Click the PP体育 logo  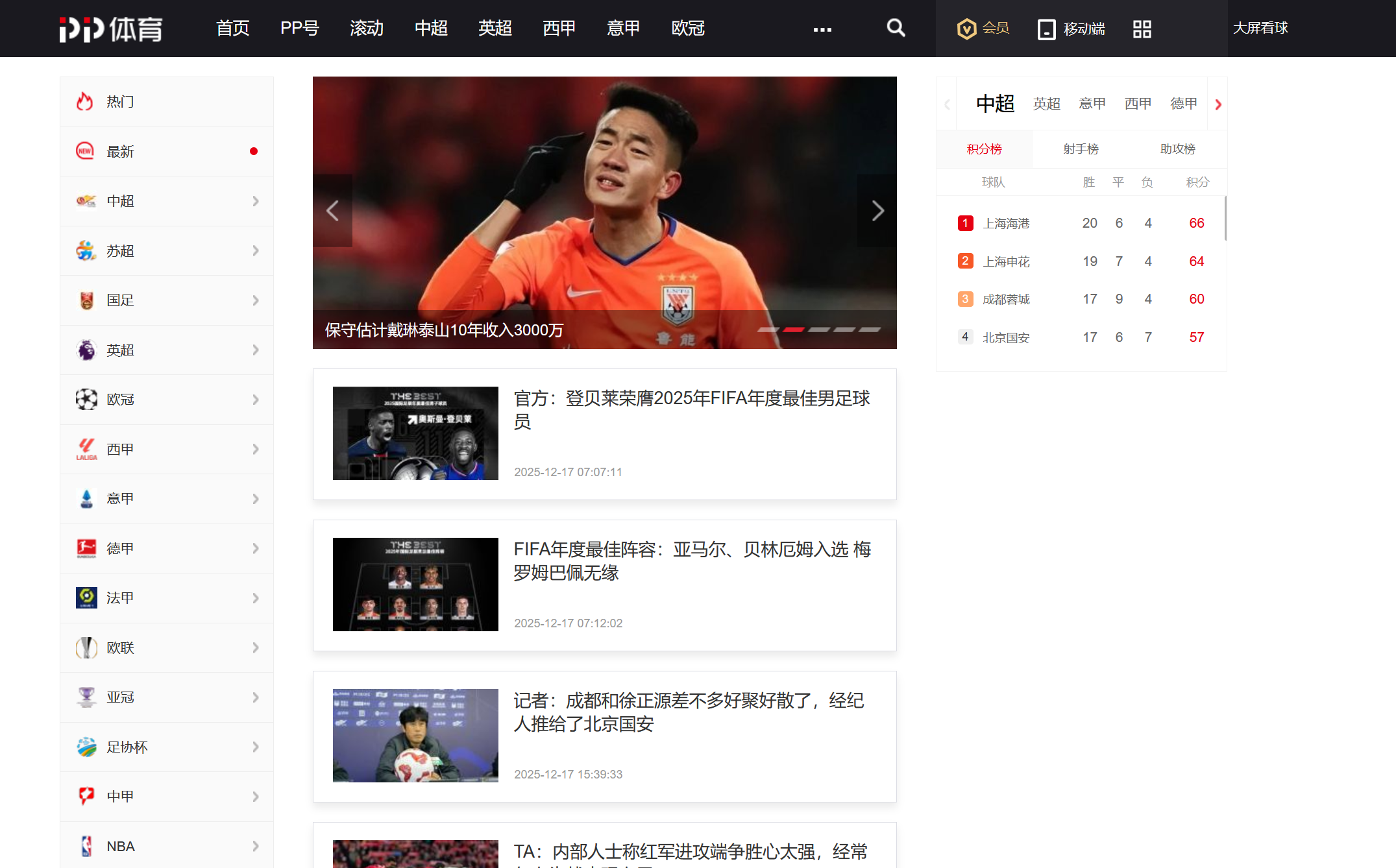point(111,29)
